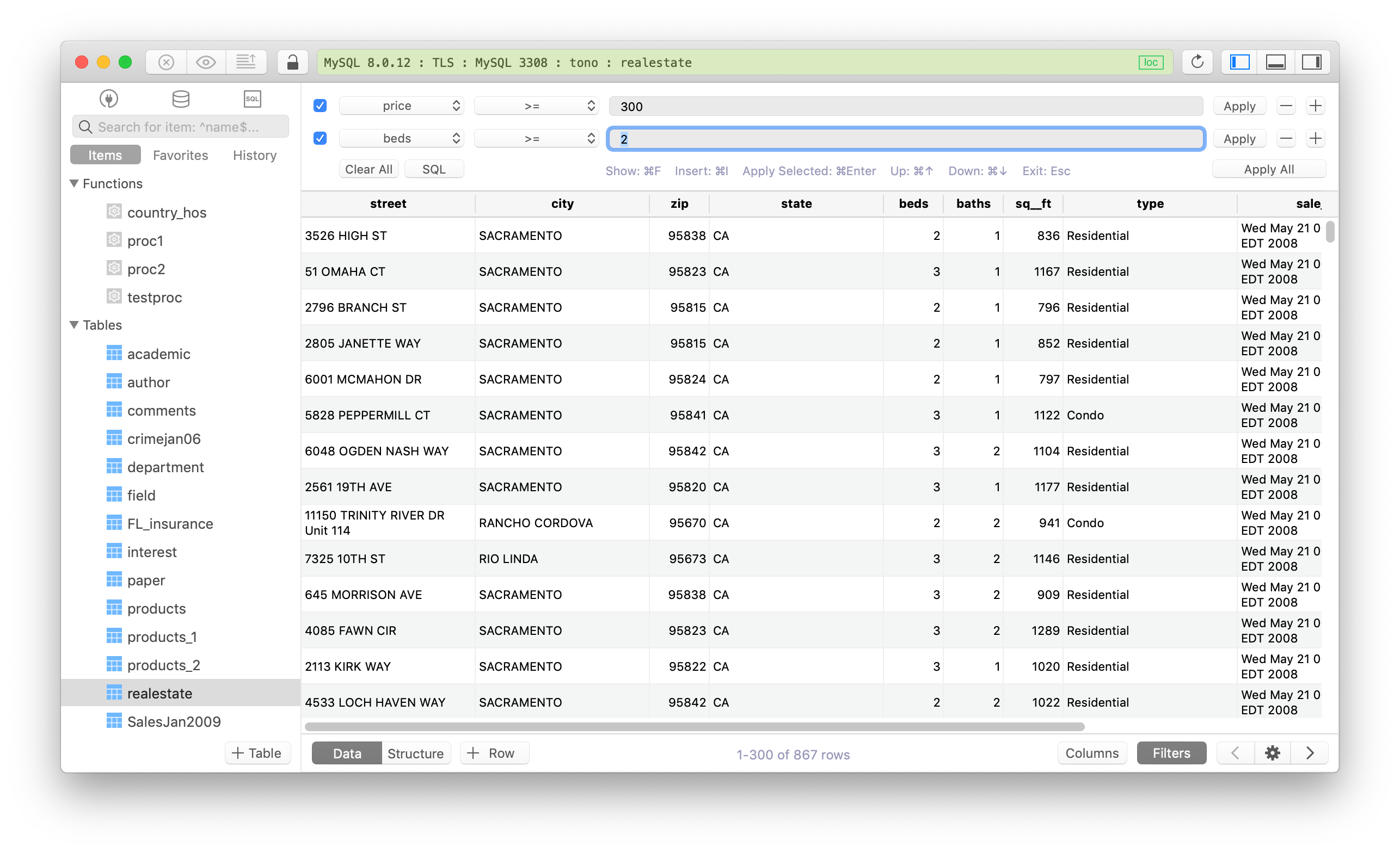This screenshot has height=853, width=1400.
Task: Click the refresh/reload icon in toolbar
Action: point(1196,62)
